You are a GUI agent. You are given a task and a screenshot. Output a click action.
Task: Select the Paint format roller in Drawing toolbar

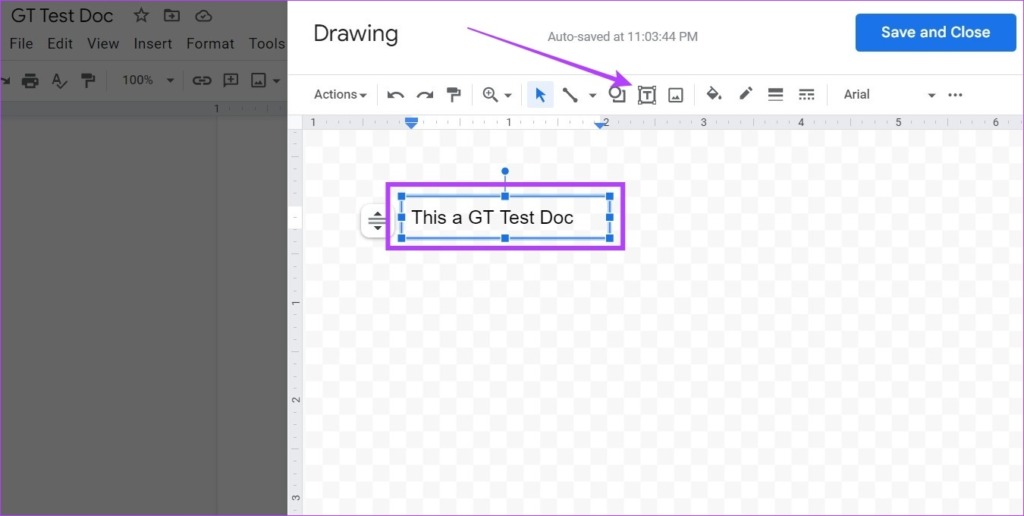coord(453,95)
